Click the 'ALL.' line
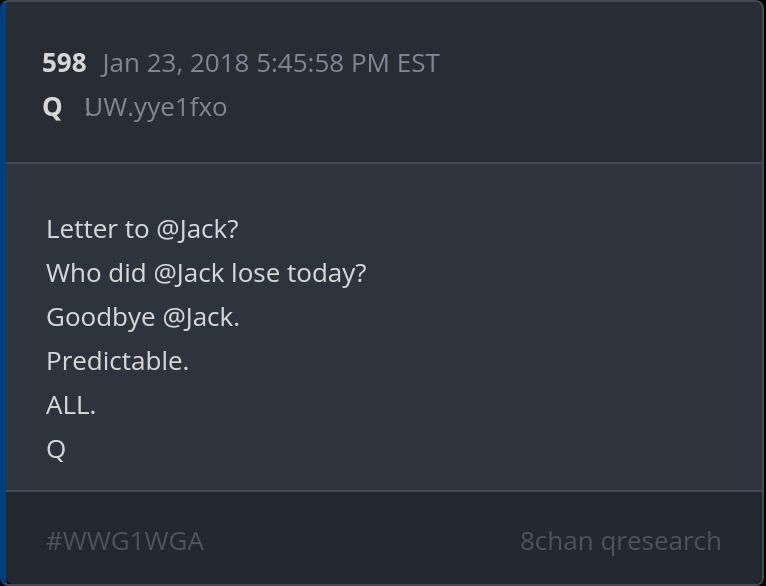 pos(71,405)
